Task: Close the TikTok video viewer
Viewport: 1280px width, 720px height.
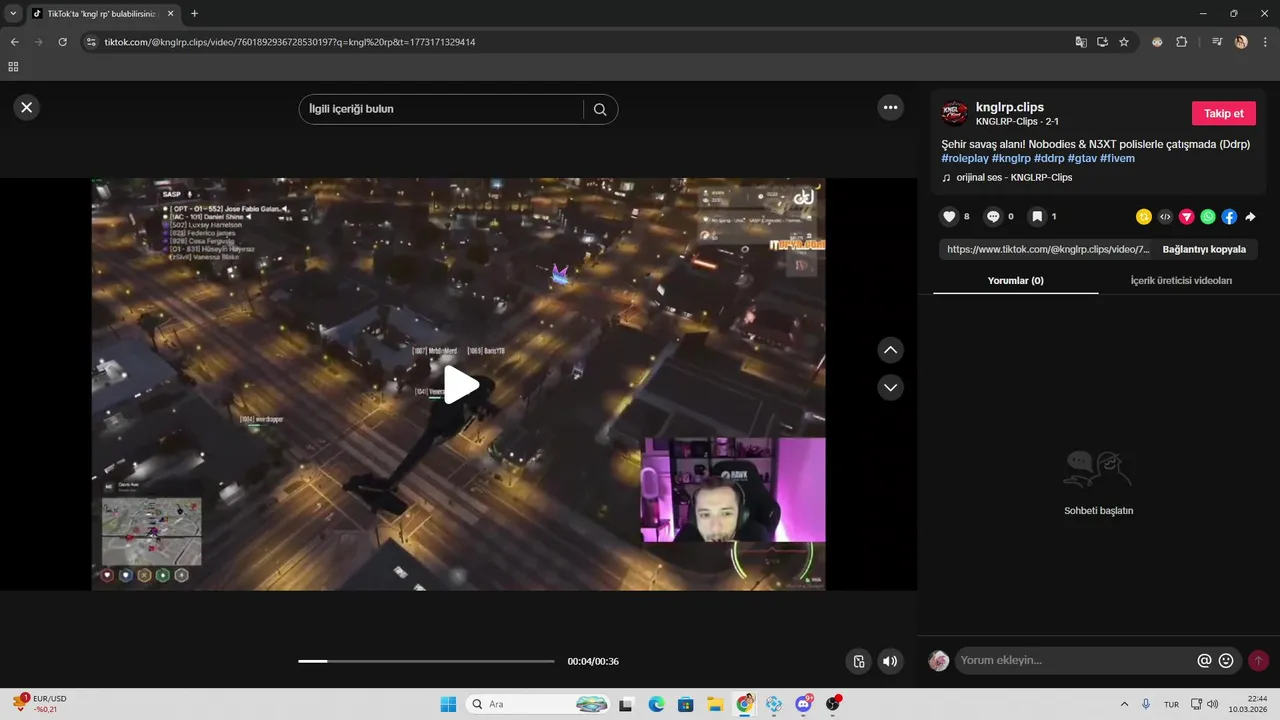Action: coord(26,107)
